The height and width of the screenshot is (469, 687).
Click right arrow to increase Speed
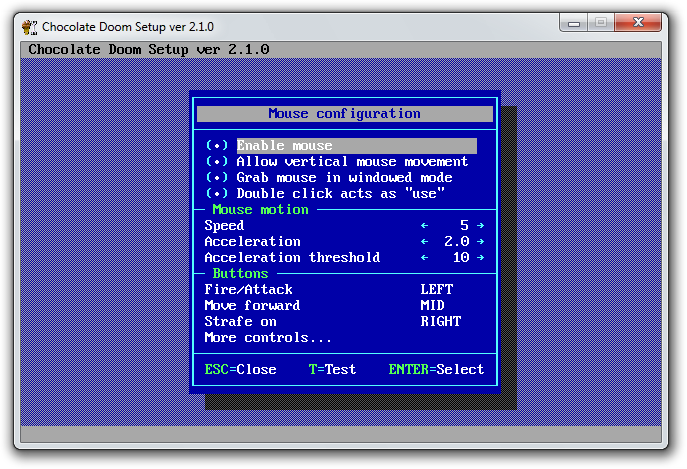click(481, 226)
